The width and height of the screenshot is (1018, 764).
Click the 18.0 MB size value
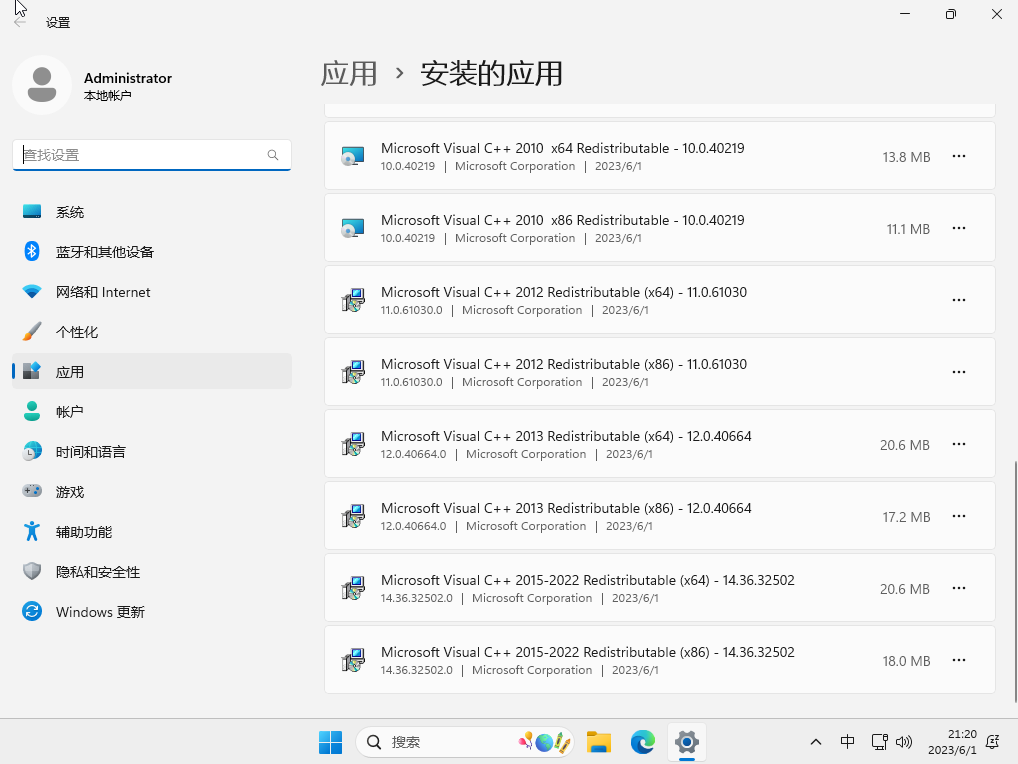point(906,661)
